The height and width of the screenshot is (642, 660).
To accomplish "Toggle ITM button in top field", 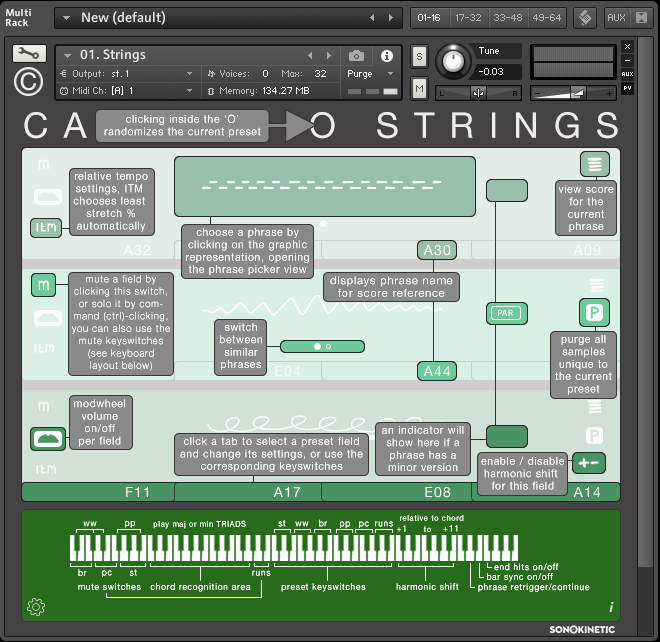I will point(46,228).
